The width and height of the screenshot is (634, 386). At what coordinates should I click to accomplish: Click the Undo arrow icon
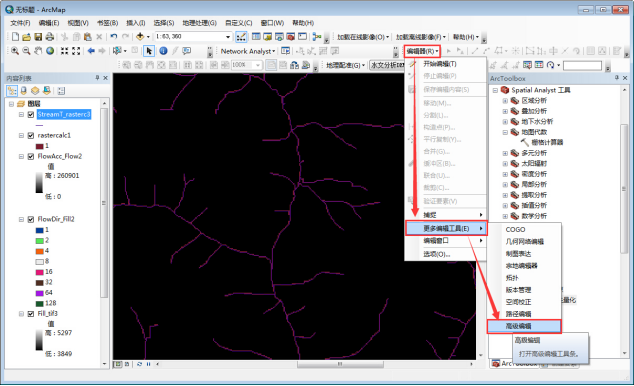point(114,37)
